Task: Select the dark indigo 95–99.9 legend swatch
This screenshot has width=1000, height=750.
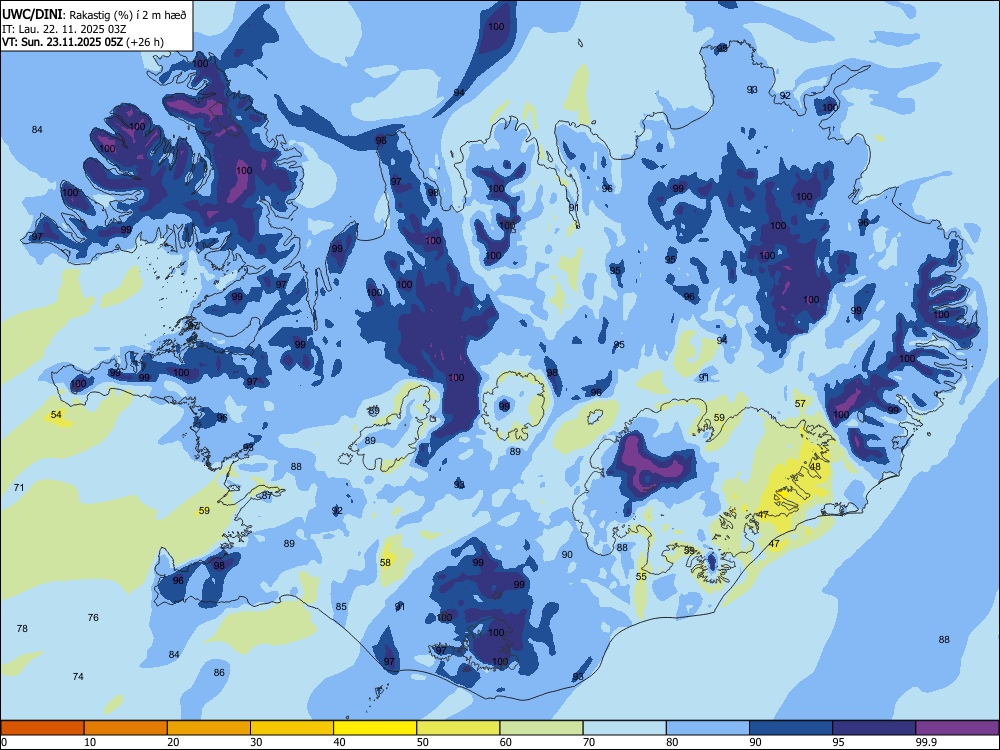Action: pos(874,728)
